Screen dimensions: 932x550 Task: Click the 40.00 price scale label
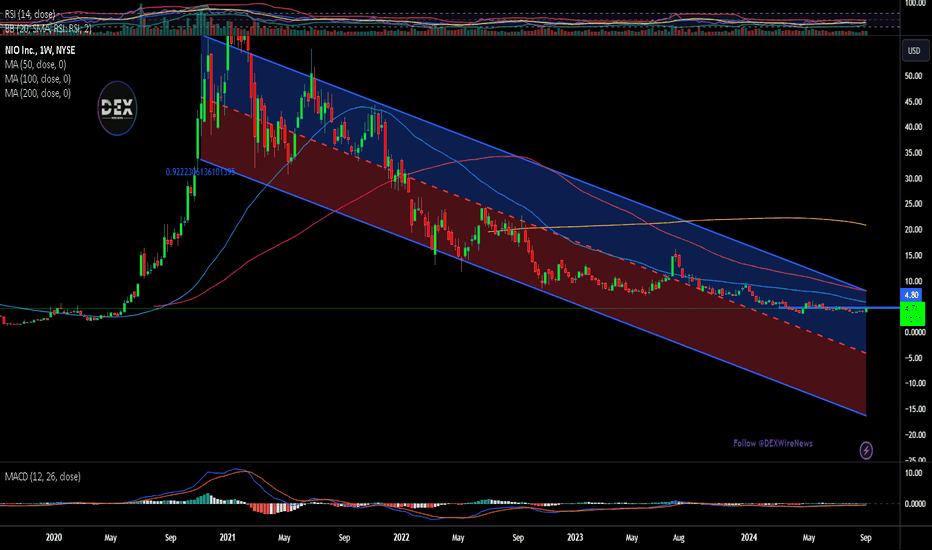coord(913,127)
